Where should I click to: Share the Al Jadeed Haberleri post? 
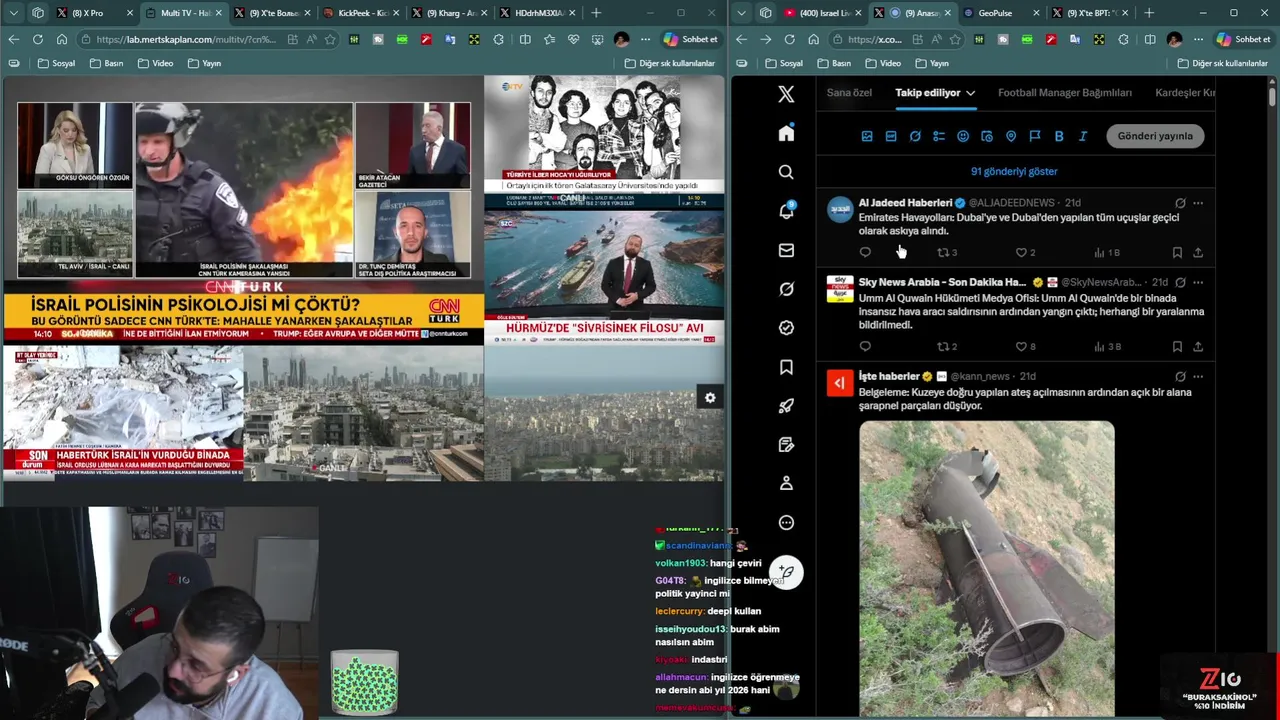point(1198,253)
